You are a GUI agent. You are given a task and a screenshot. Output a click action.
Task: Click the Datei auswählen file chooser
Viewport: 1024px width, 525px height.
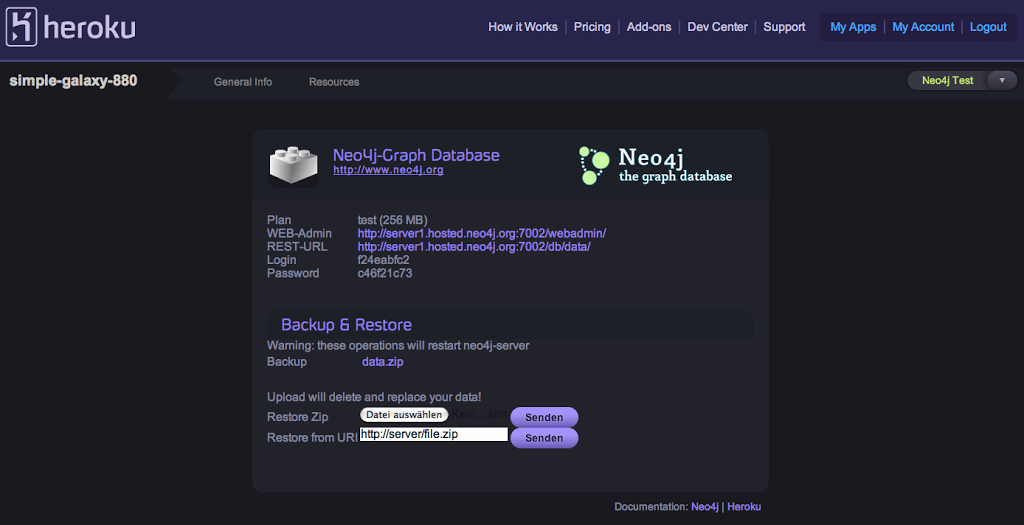404,415
